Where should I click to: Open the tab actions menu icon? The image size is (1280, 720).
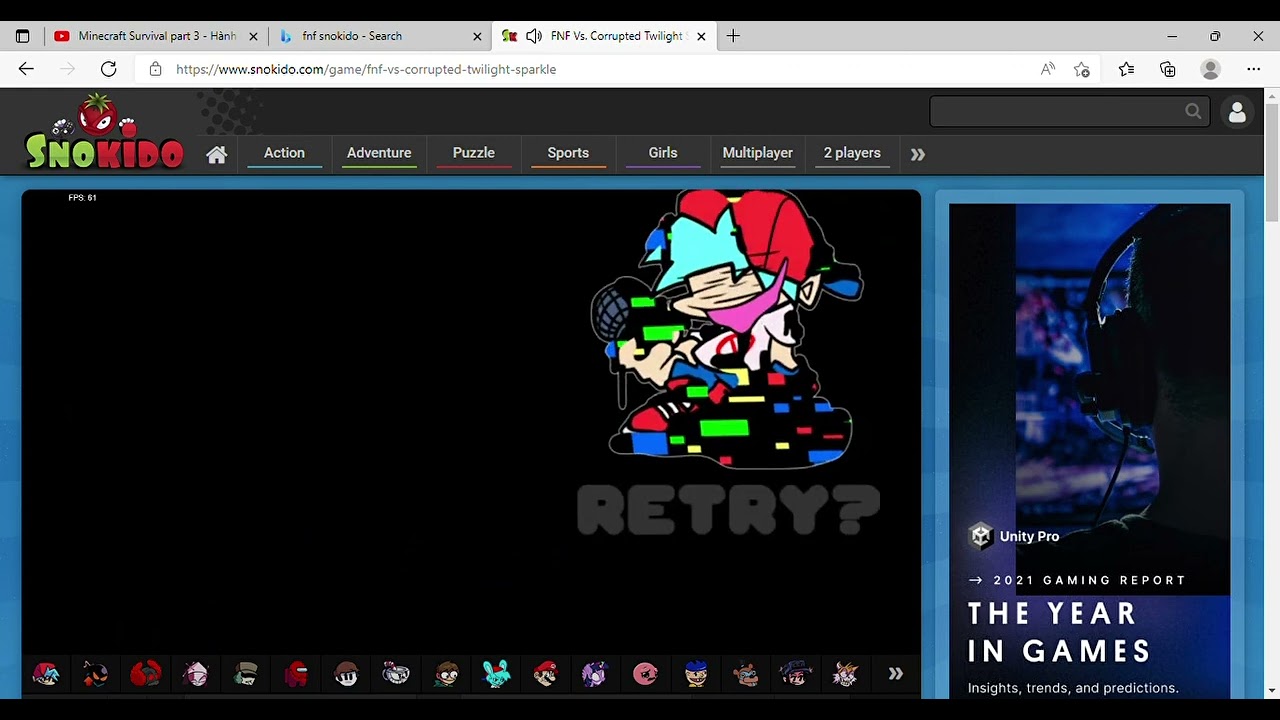pyautogui.click(x=23, y=36)
